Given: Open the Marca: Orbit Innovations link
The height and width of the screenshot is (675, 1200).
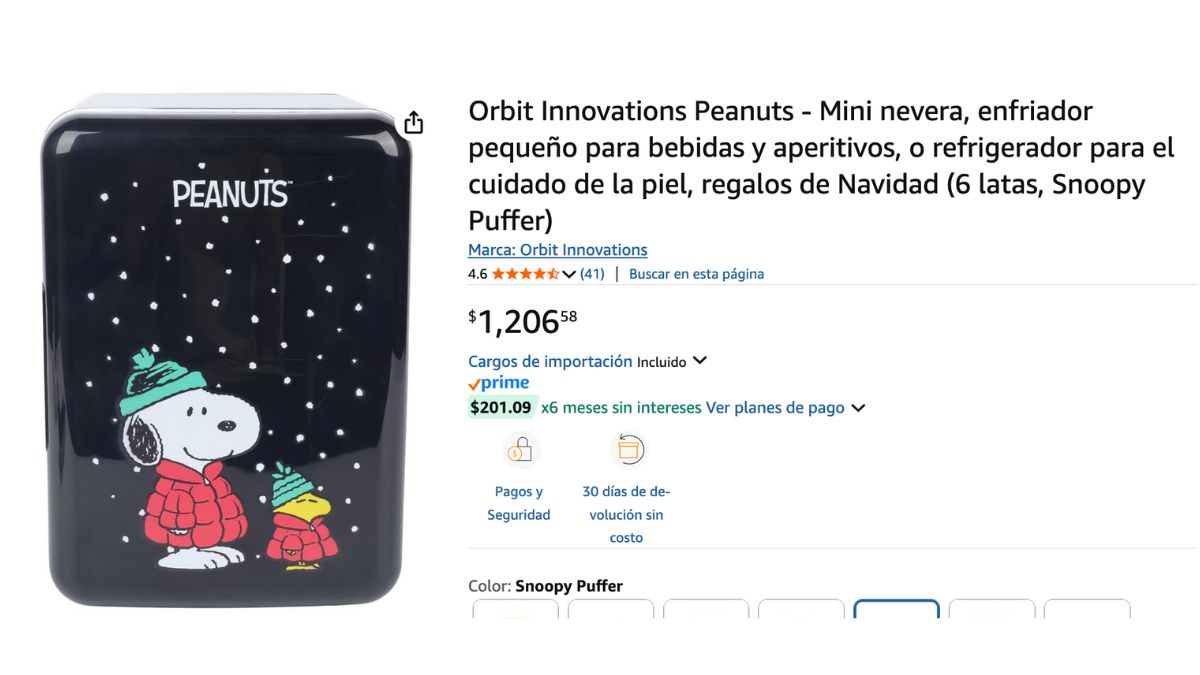Looking at the screenshot, I should [x=558, y=250].
